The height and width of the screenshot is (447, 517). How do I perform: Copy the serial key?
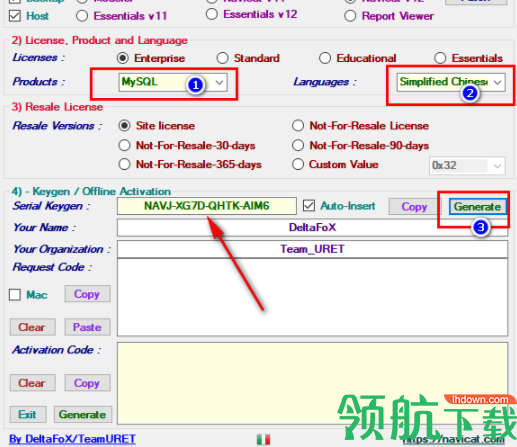pos(414,207)
